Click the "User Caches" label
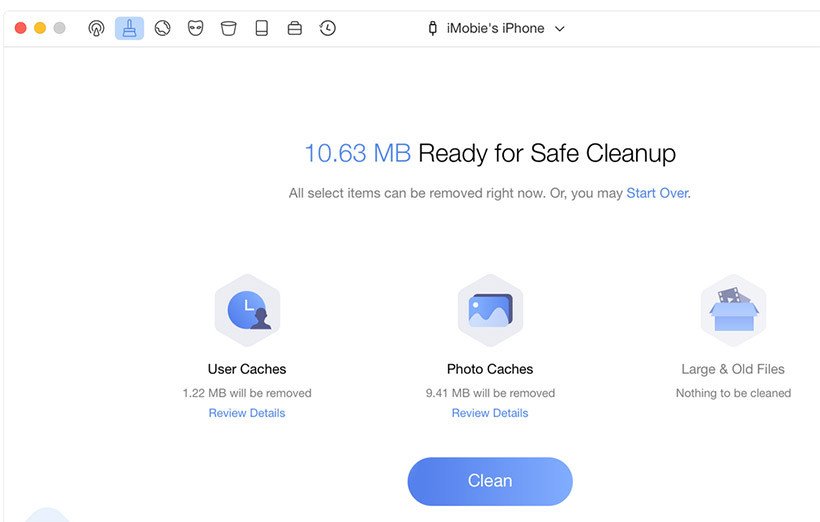Screen dimensions: 820x522 [247, 369]
